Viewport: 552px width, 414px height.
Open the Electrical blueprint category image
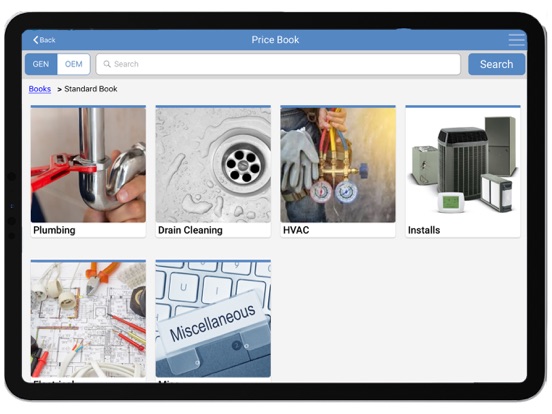tap(88, 320)
